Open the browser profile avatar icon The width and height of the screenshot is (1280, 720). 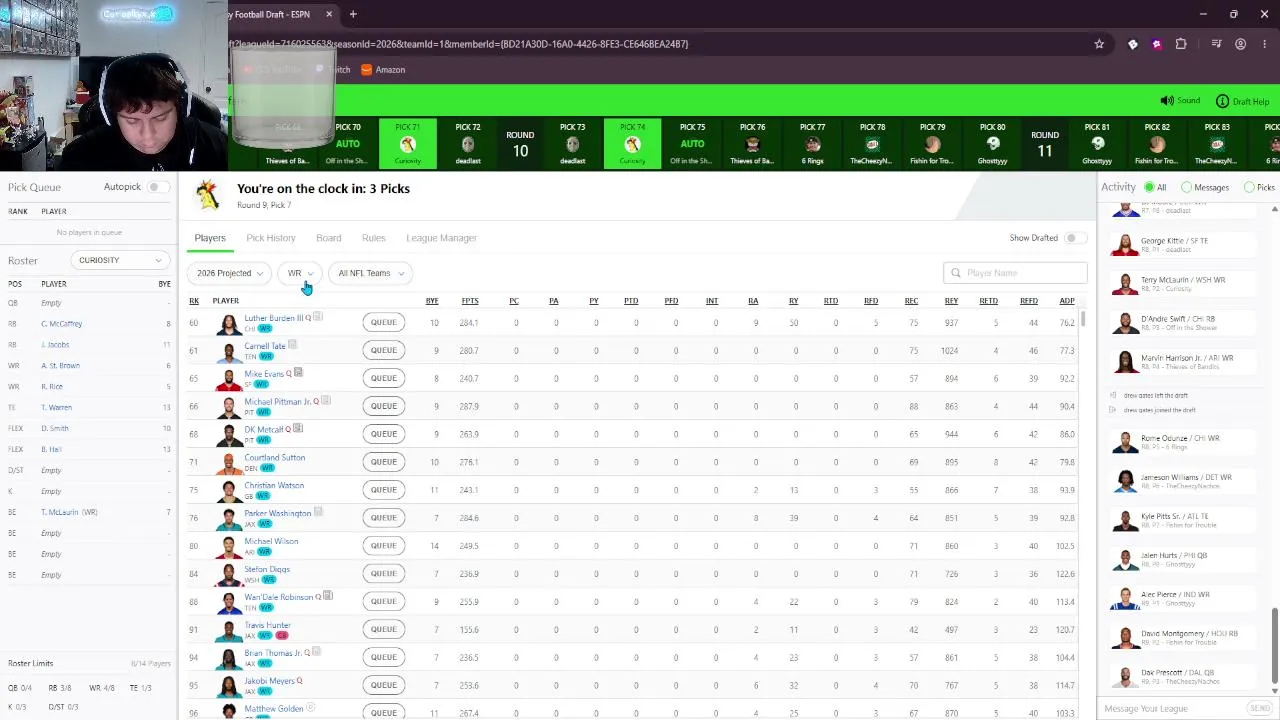pos(1241,44)
